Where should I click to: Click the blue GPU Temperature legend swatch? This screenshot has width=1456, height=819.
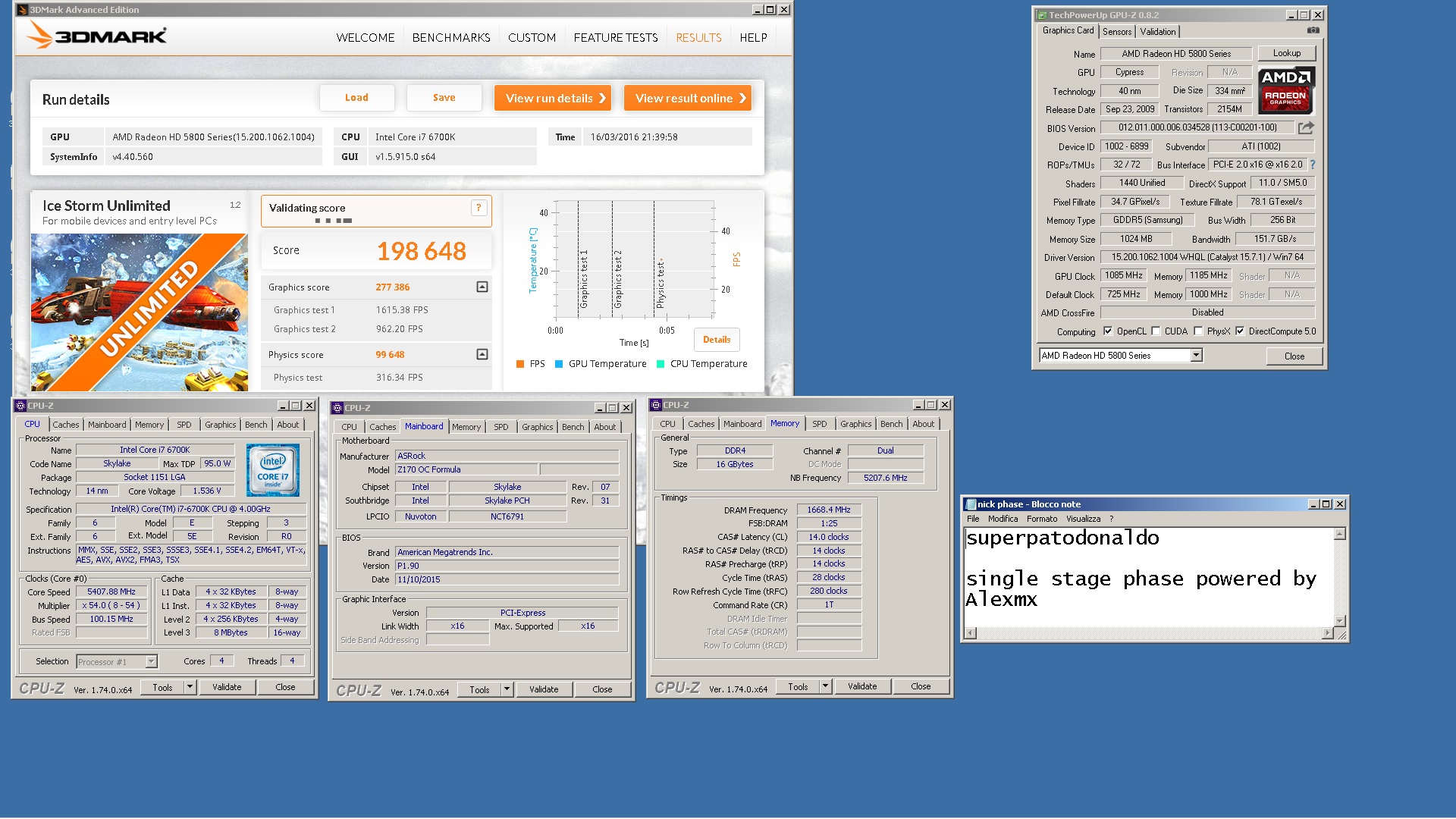tap(559, 364)
